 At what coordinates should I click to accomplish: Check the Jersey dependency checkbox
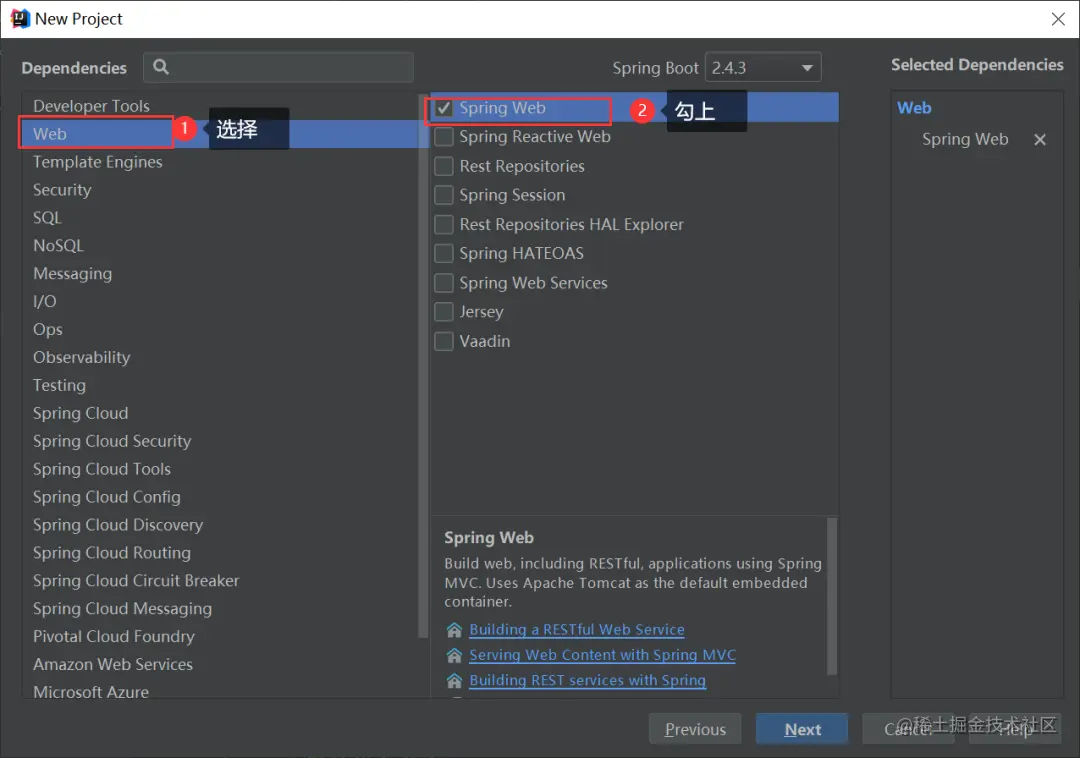point(444,312)
